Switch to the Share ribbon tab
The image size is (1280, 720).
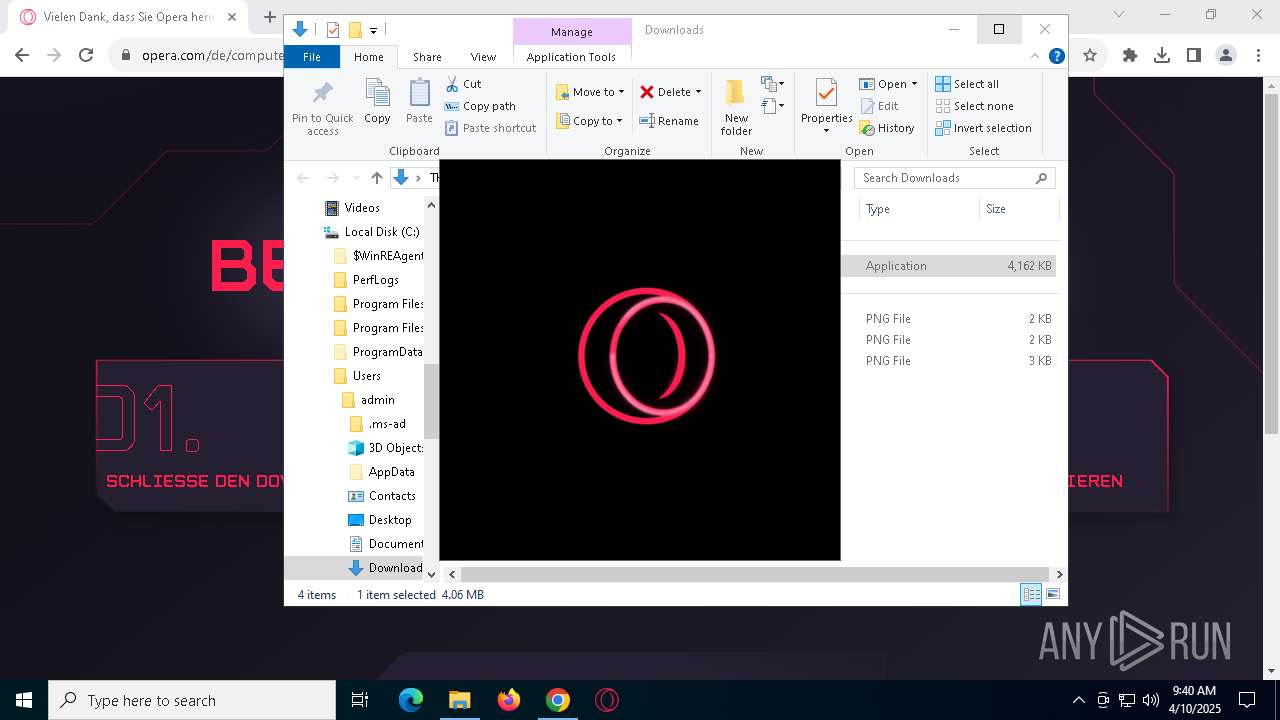pos(427,57)
